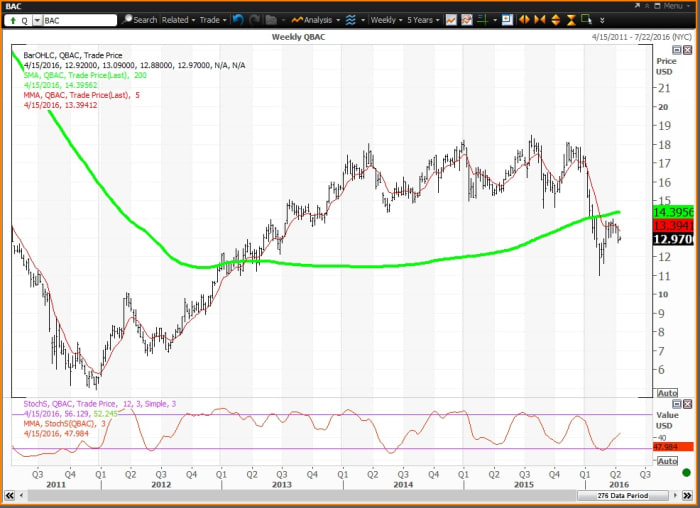
Task: Click the blue undo arrow icon
Action: pyautogui.click(x=240, y=19)
